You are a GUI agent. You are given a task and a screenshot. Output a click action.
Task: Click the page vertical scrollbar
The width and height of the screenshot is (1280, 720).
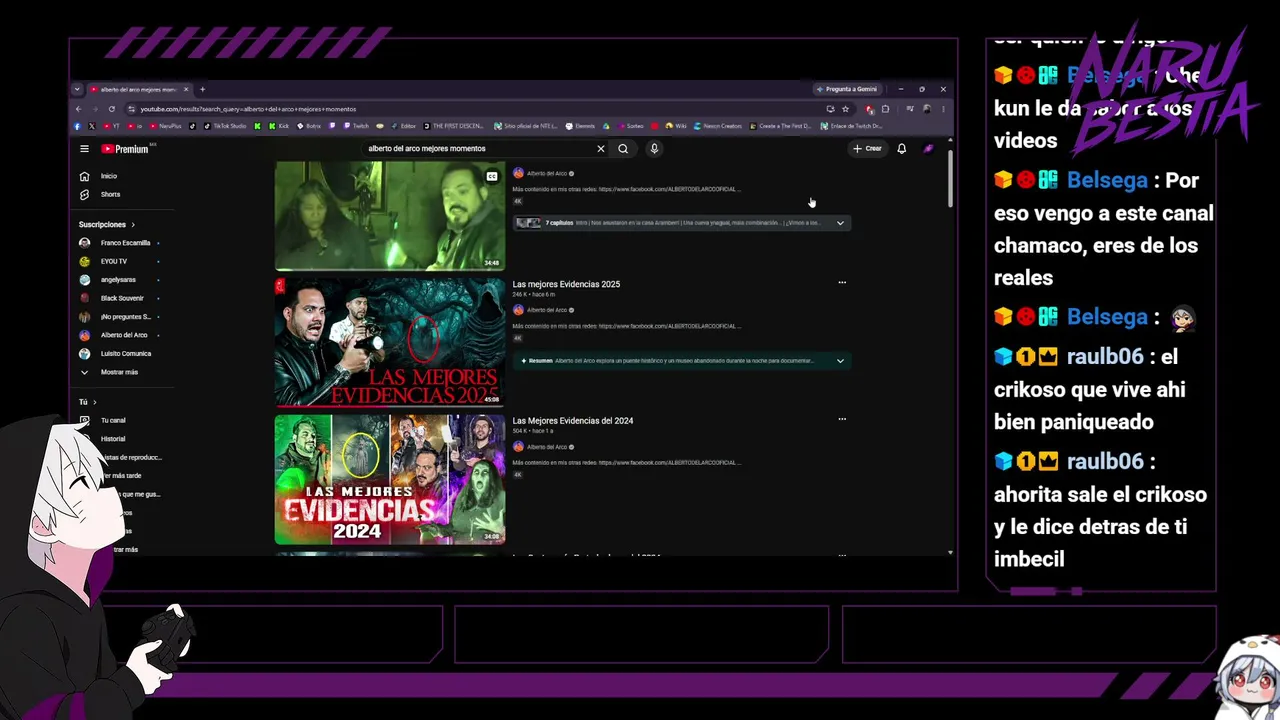click(950, 180)
